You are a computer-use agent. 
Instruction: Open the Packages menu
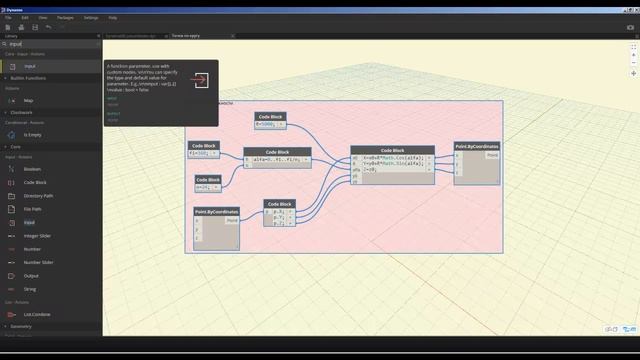pyautogui.click(x=65, y=18)
